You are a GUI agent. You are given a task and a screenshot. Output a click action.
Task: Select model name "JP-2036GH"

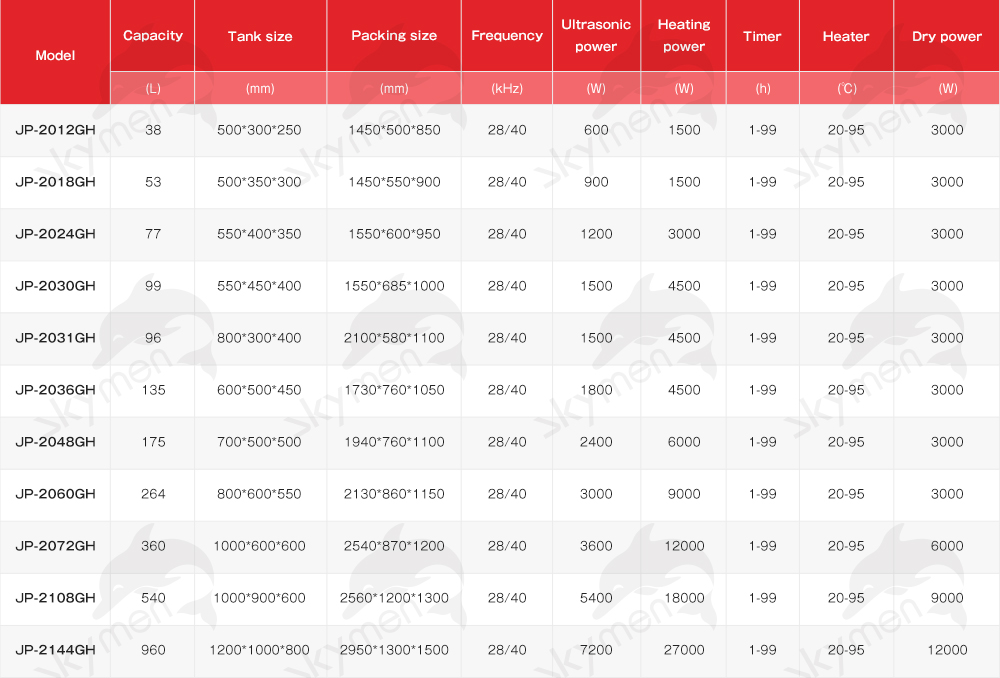point(55,390)
